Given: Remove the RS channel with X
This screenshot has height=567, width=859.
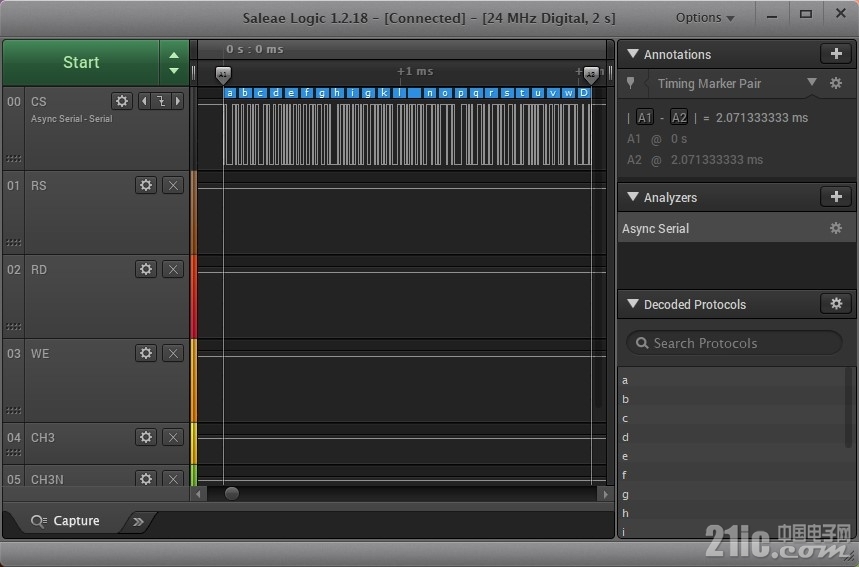Looking at the screenshot, I should point(173,185).
